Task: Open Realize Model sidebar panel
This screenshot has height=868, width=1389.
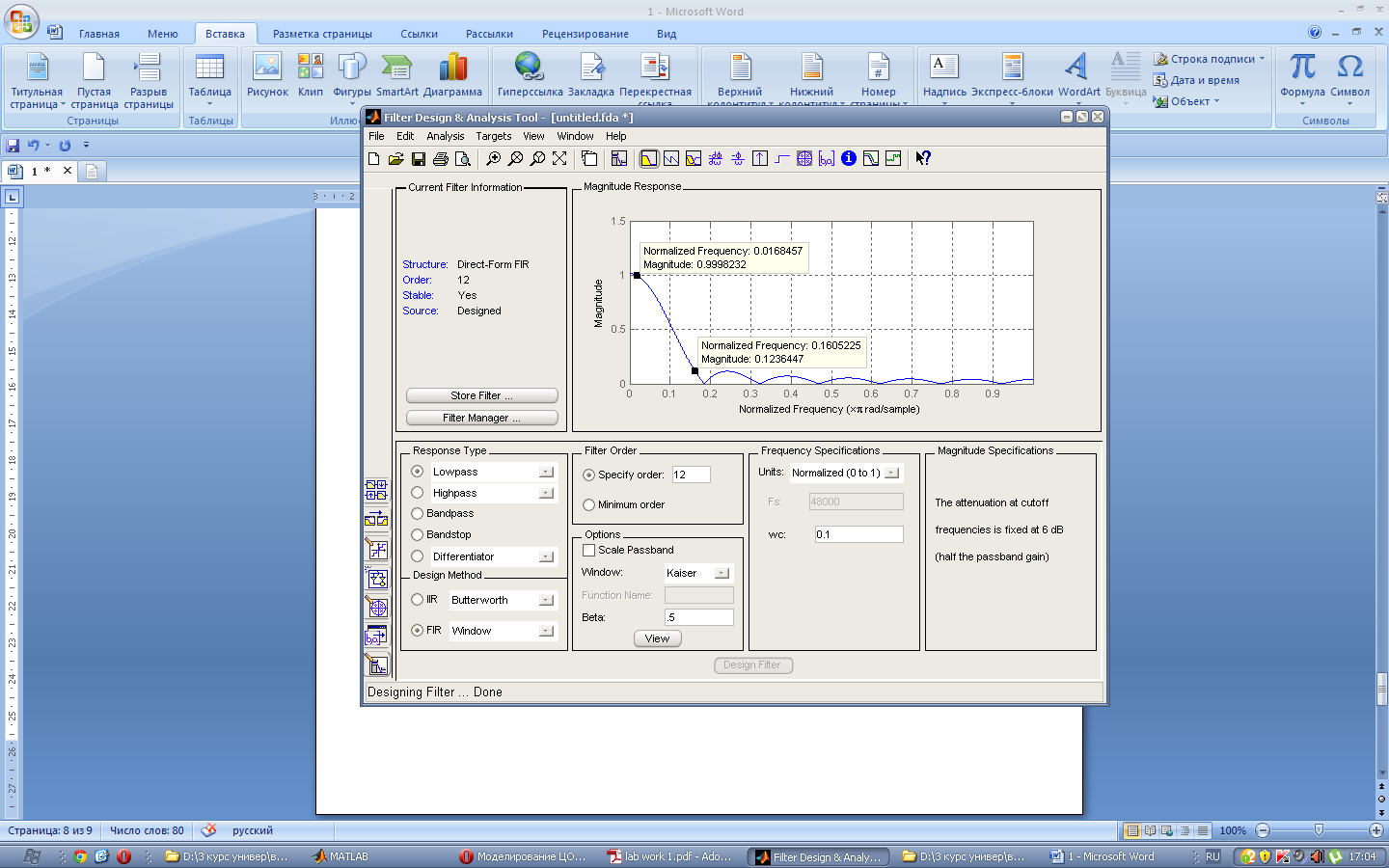Action: (x=376, y=578)
